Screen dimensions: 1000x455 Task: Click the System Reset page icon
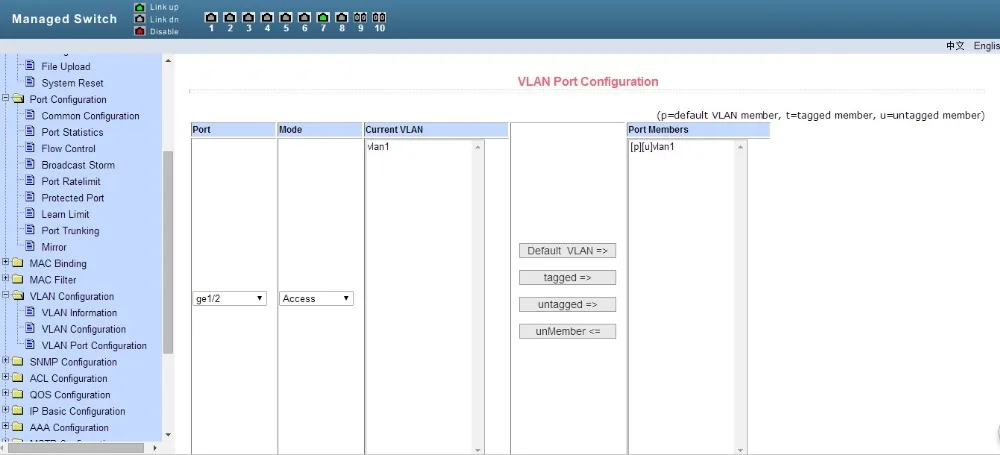point(29,82)
